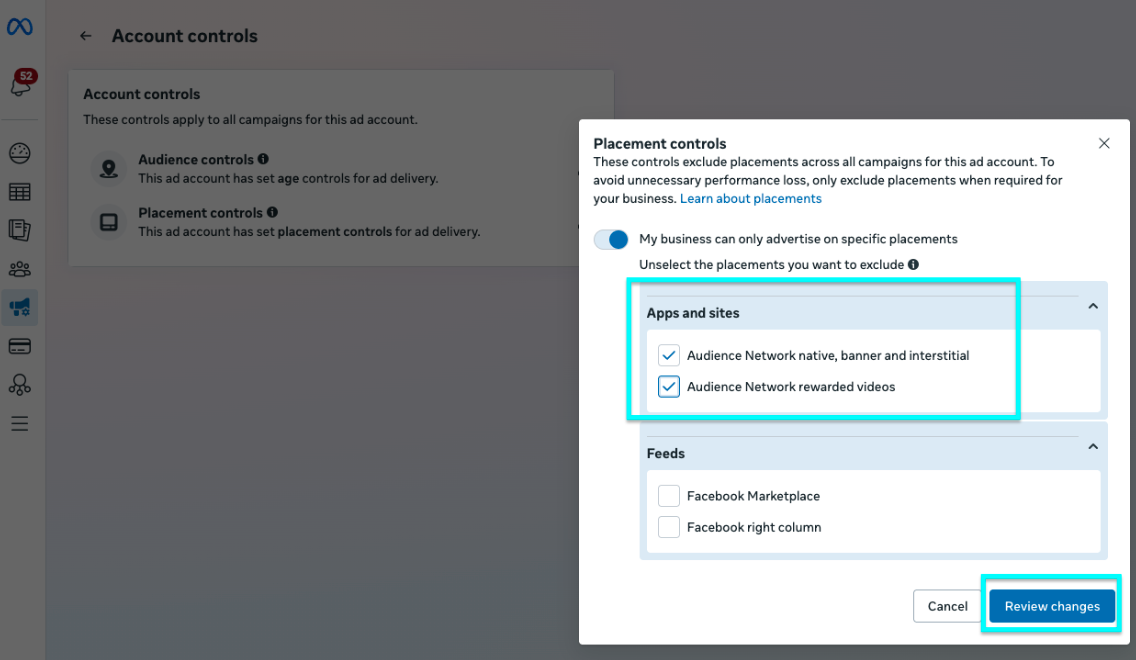
Task: Show the info tooltip next to Audience controls
Action: [x=263, y=159]
